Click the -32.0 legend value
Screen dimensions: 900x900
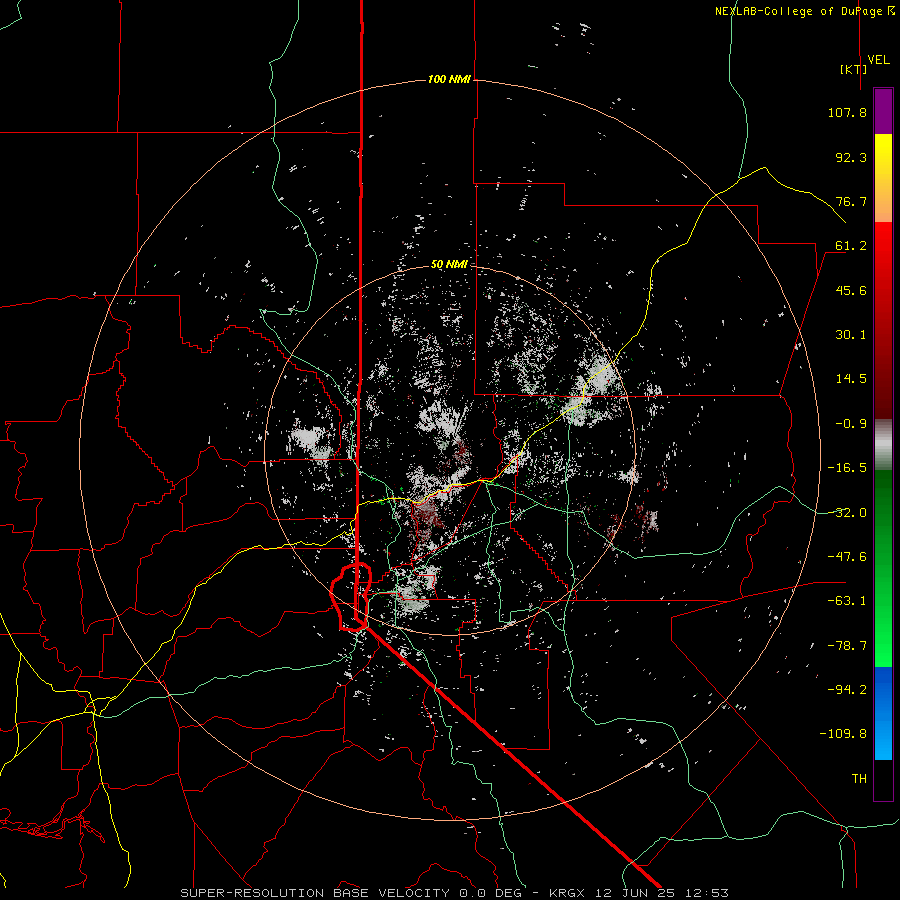pyautogui.click(x=847, y=513)
